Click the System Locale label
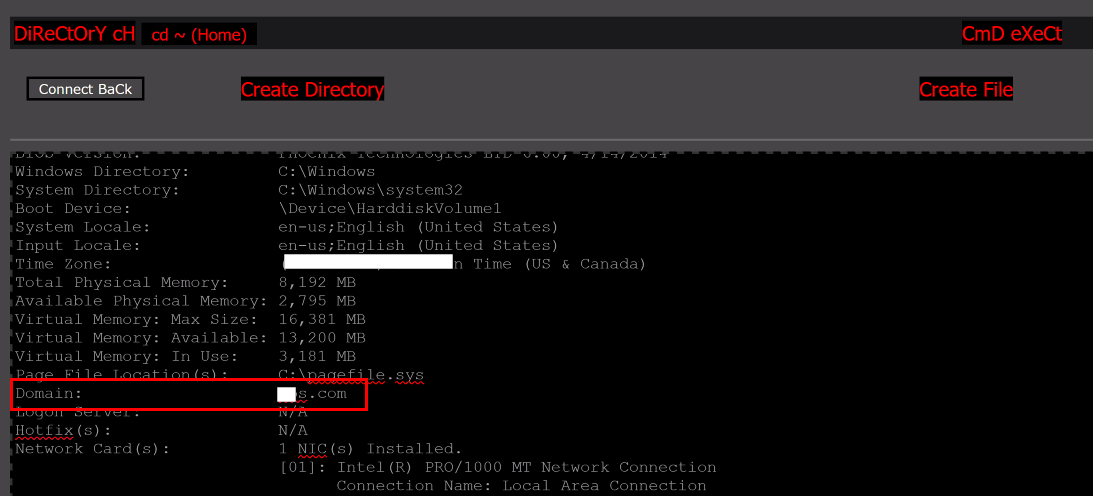1093x496 pixels. point(83,227)
